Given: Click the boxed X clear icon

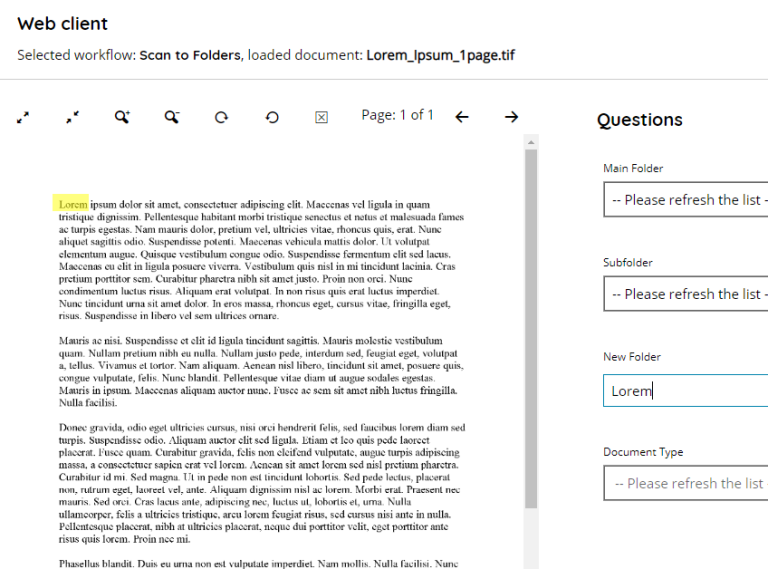Looking at the screenshot, I should pyautogui.click(x=321, y=117).
